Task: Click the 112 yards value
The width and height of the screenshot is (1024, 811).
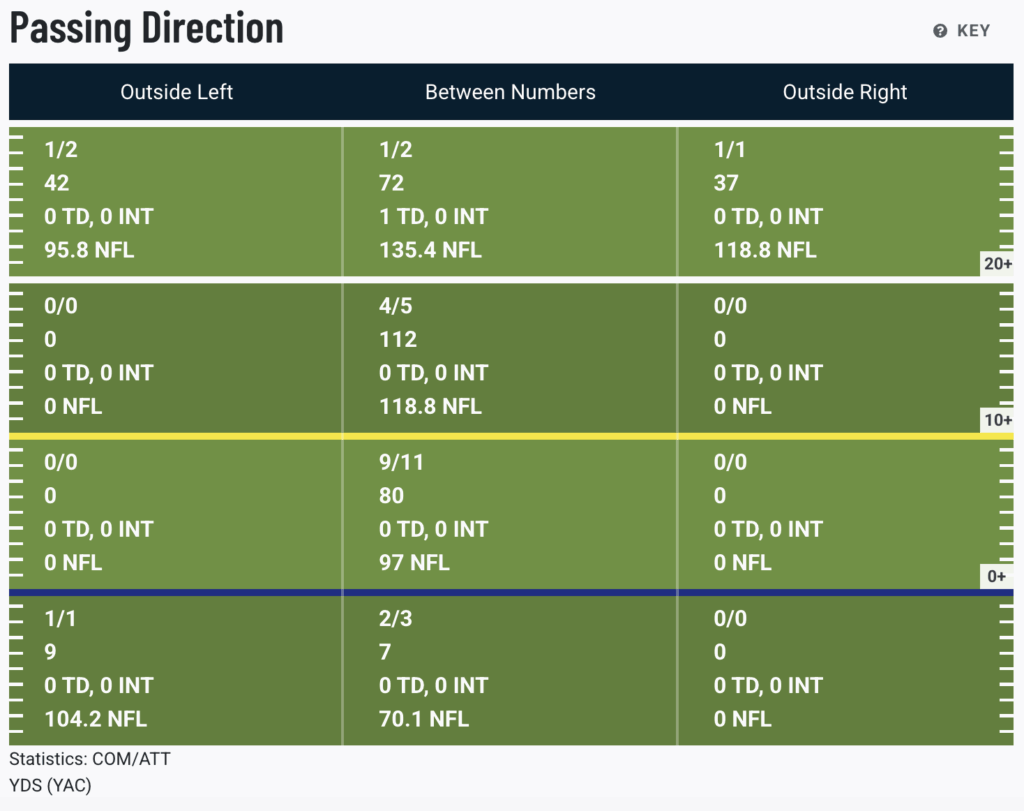Action: tap(398, 340)
